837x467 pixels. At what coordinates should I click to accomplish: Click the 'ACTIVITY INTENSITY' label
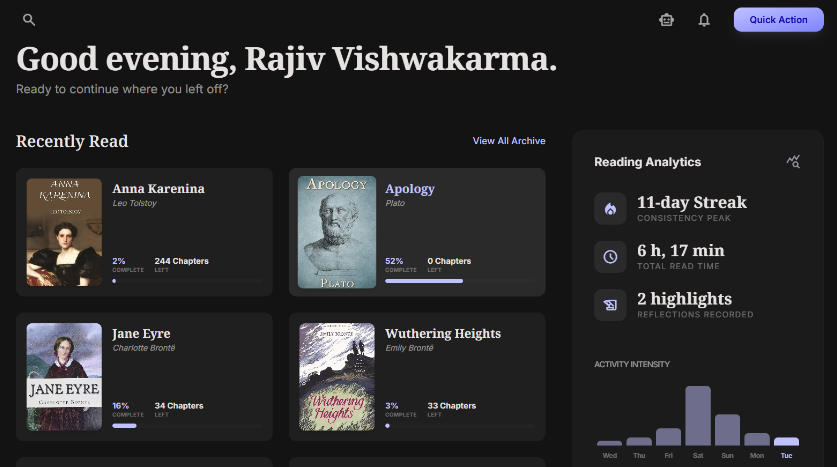tap(632, 364)
